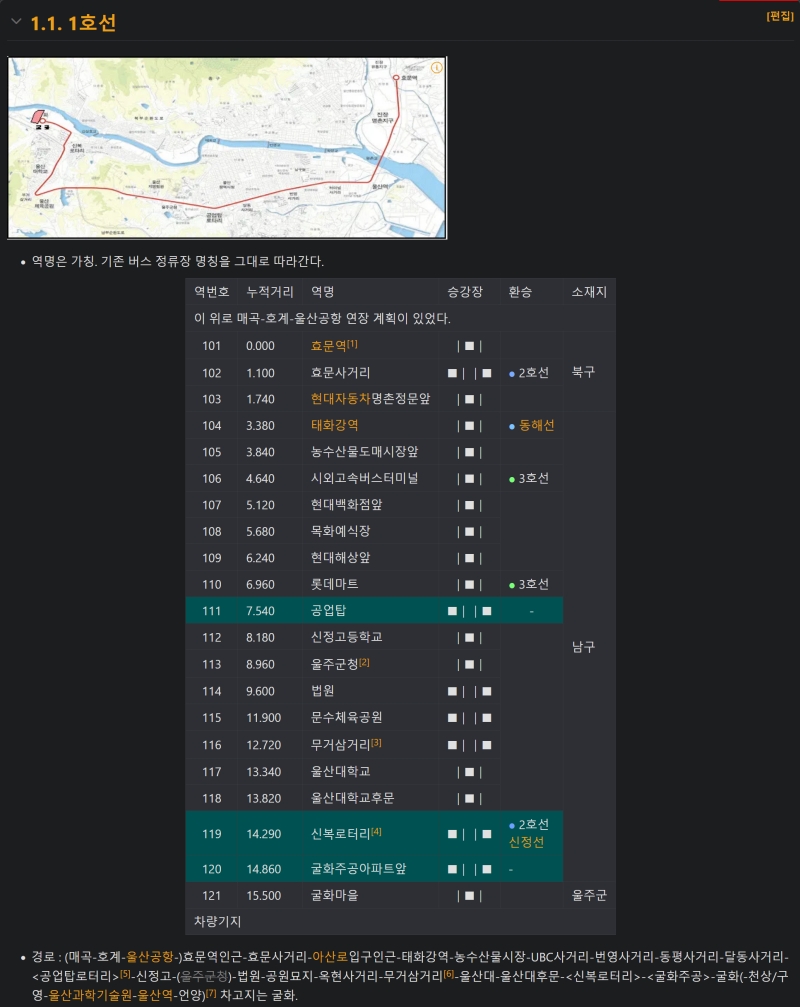Select station name 울산대학교후문
This screenshot has height=1007, width=800.
pyautogui.click(x=352, y=798)
